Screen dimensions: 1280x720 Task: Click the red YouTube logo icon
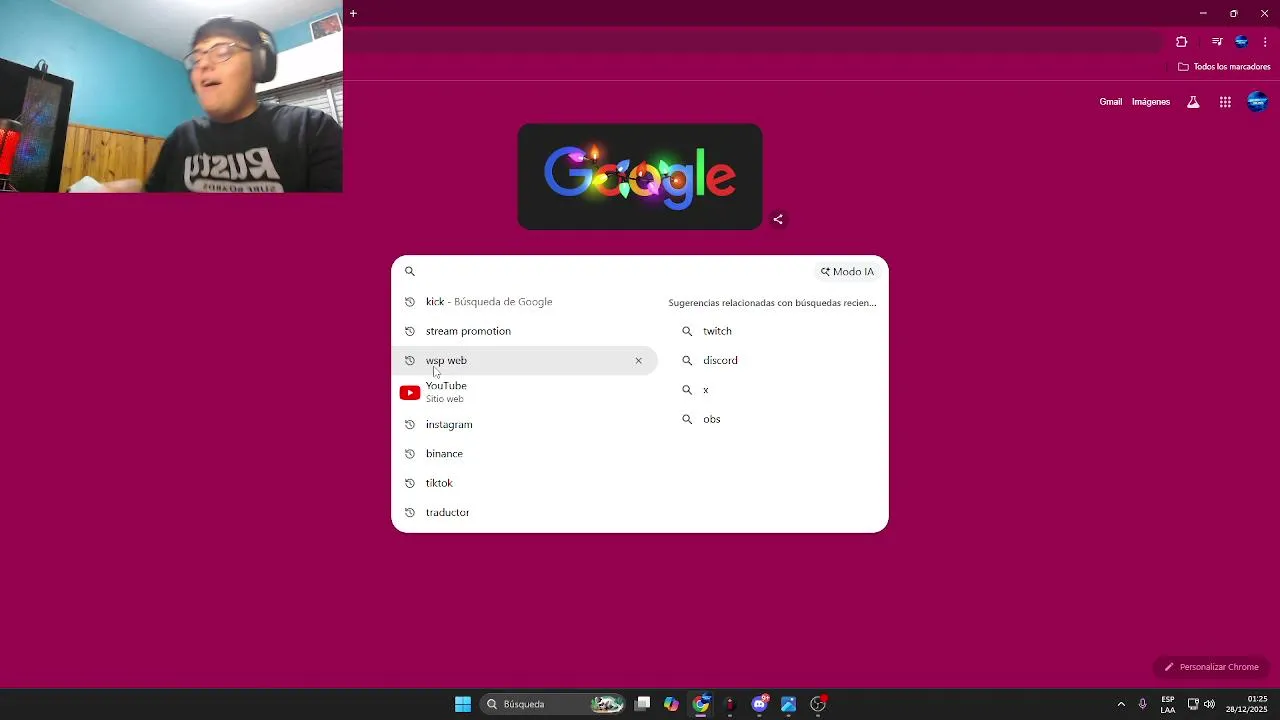pyautogui.click(x=410, y=393)
